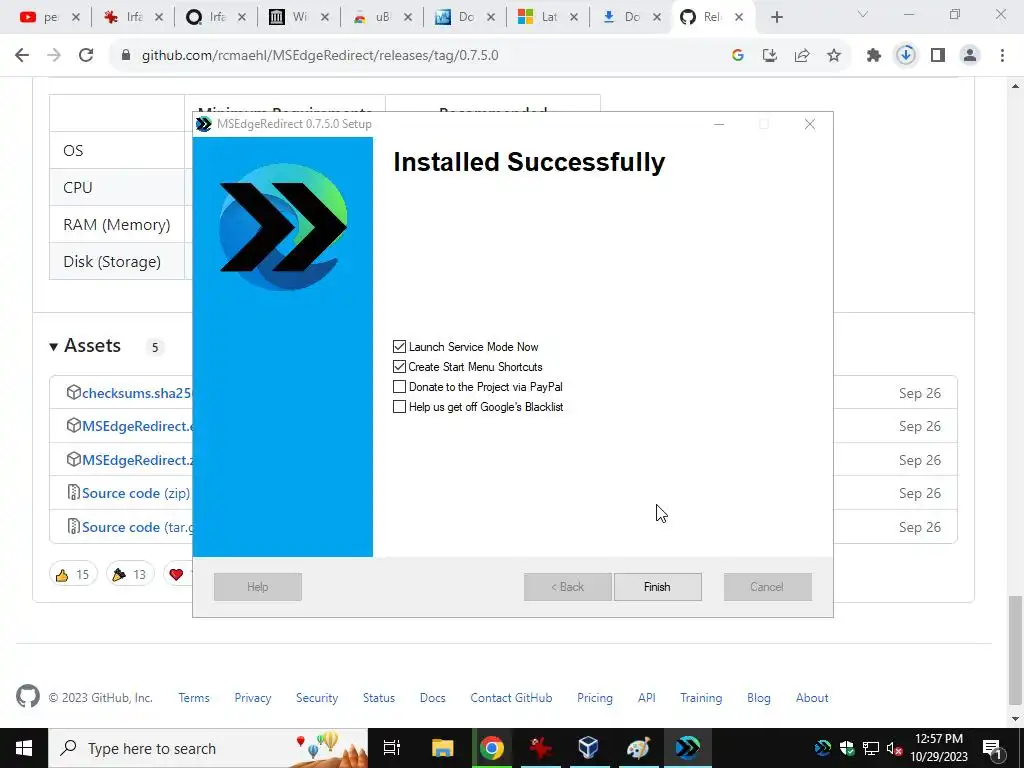This screenshot has height=768, width=1024.
Task: Open GitHub API footer link
Action: [x=647, y=697]
